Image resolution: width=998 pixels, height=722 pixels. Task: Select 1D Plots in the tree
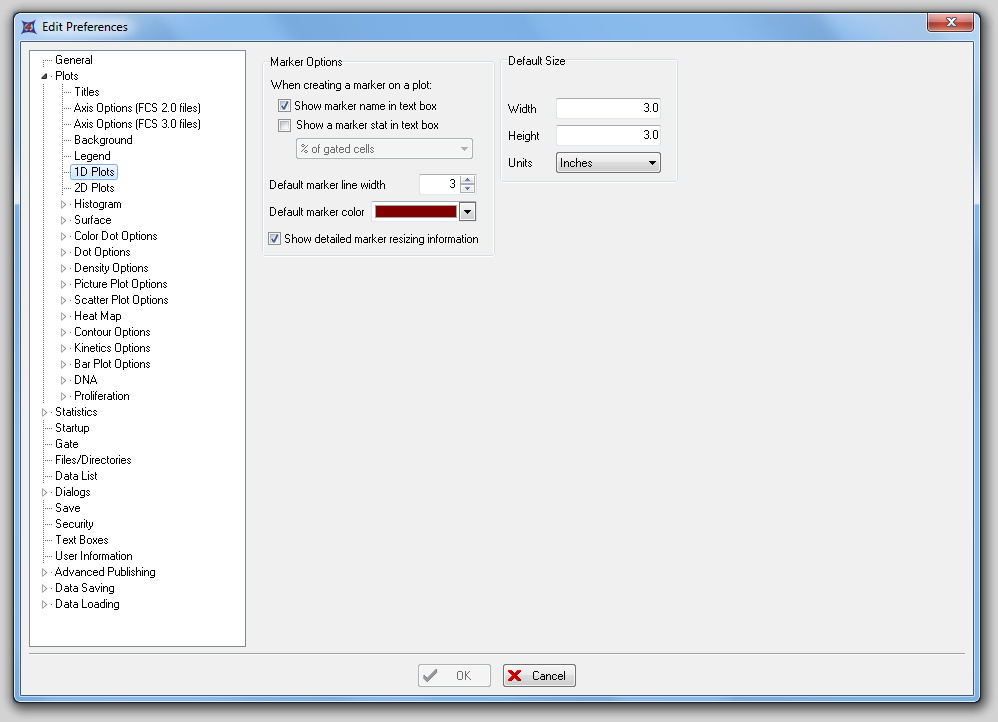(94, 172)
